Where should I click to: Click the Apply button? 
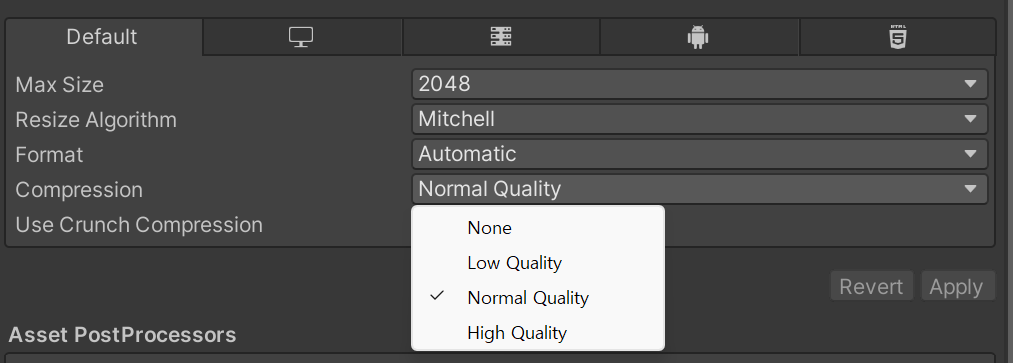coord(956,286)
